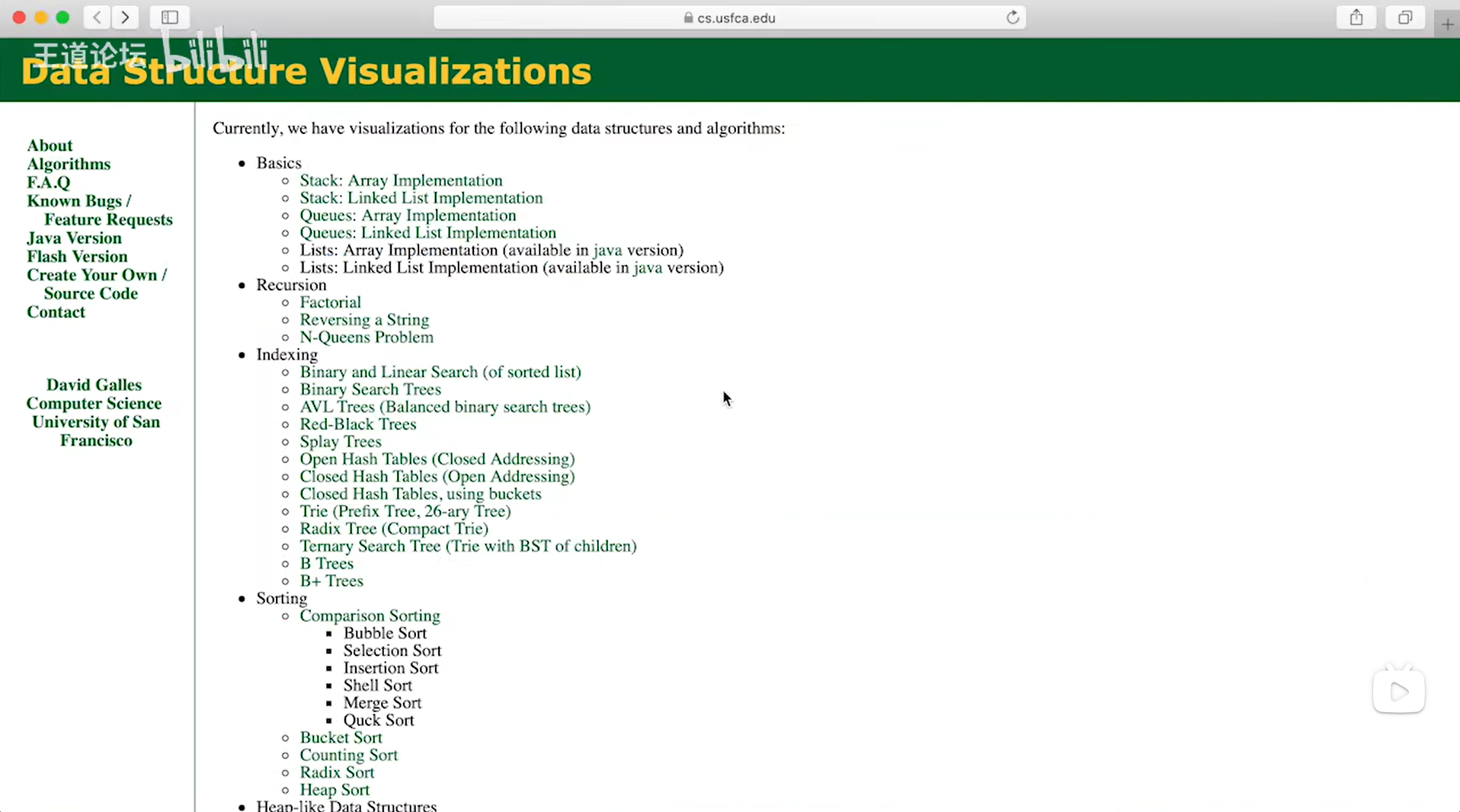Open Queues: Linked List Implementation link
The image size is (1460, 812).
pos(427,233)
